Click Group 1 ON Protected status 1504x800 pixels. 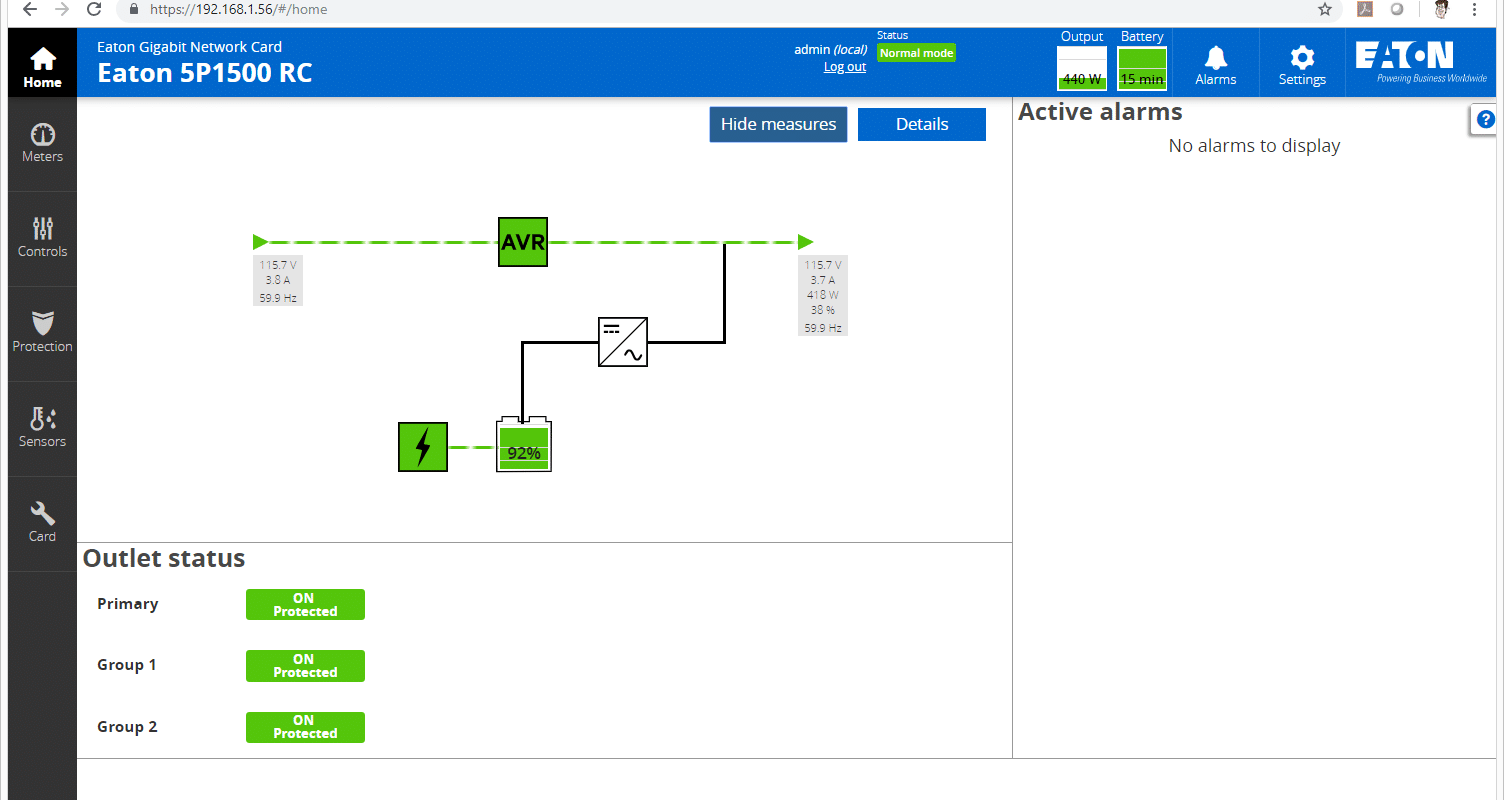(x=305, y=666)
